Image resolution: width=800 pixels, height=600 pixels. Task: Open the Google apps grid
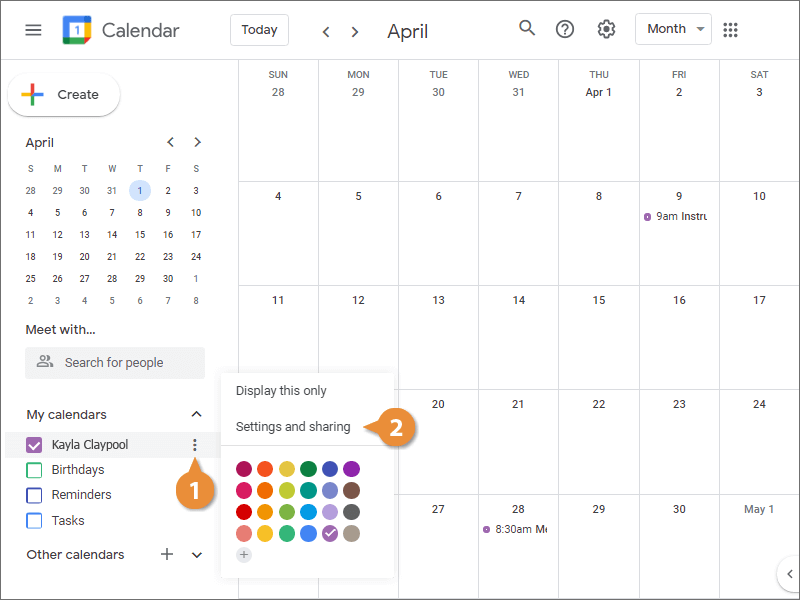tap(731, 30)
